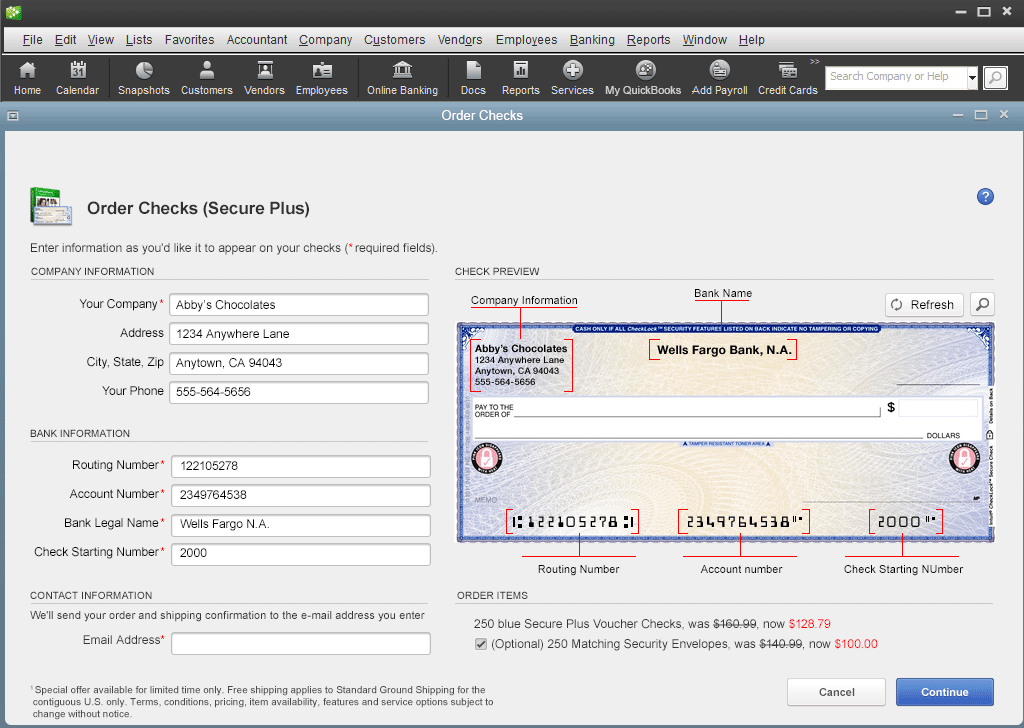
Task: Click the $100.00 envelope price text
Action: click(856, 644)
